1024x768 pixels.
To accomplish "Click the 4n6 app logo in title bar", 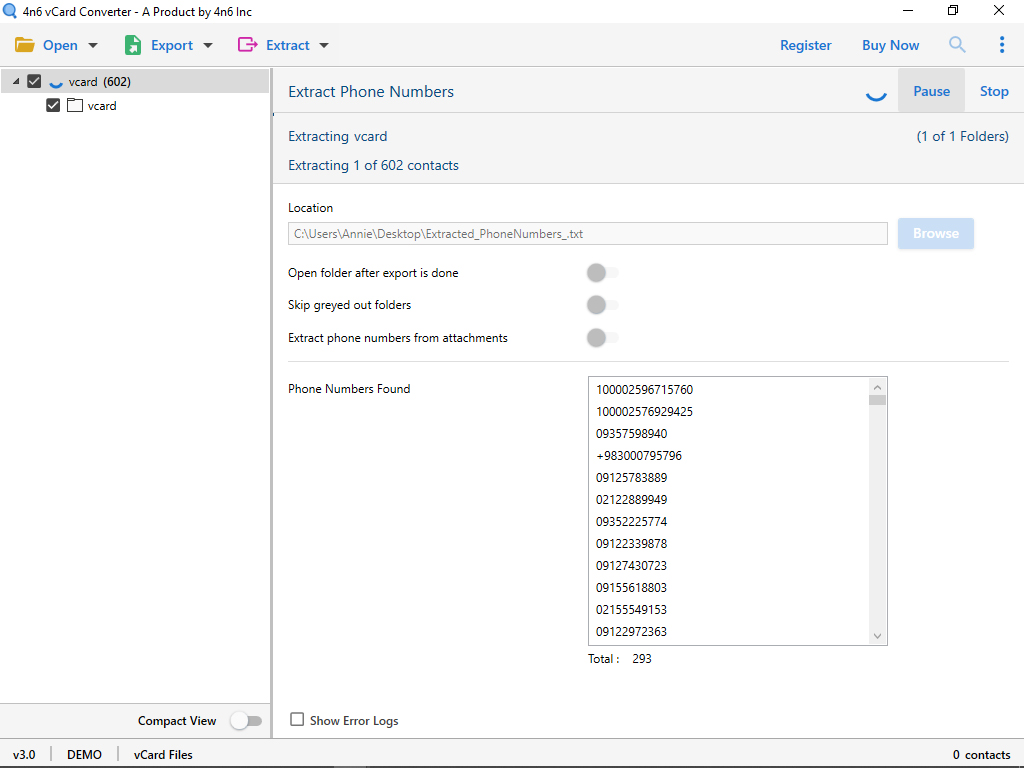I will (x=9, y=11).
